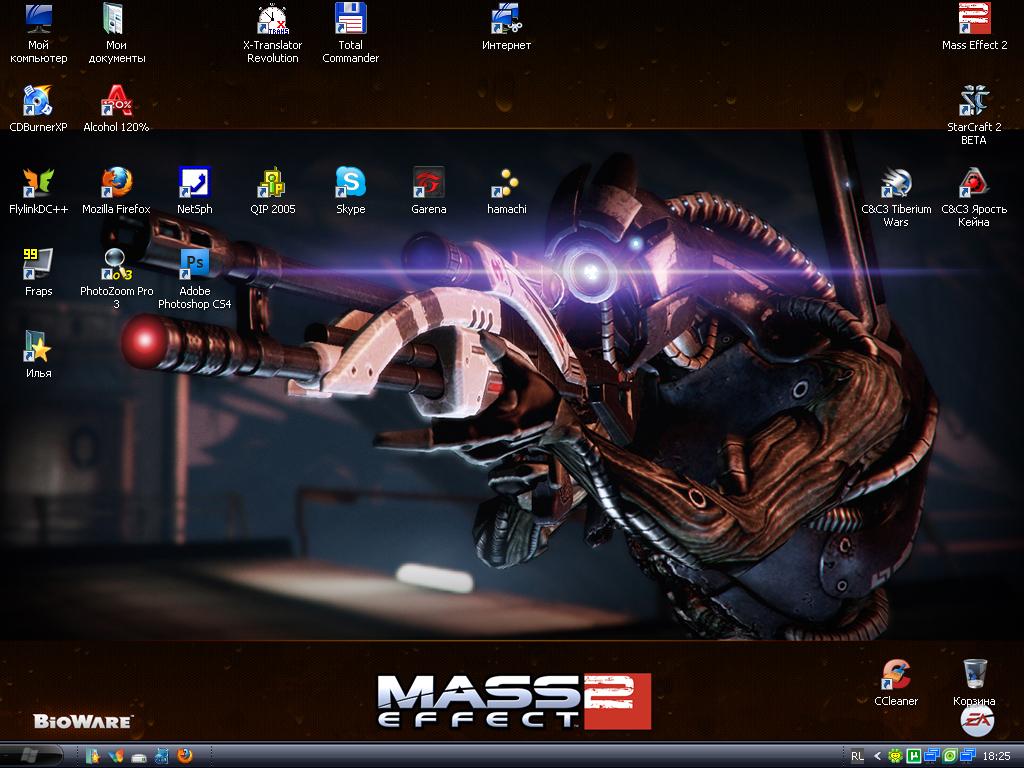The image size is (1024, 768).
Task: Select the hamachi desktop shortcut
Action: coord(506,191)
